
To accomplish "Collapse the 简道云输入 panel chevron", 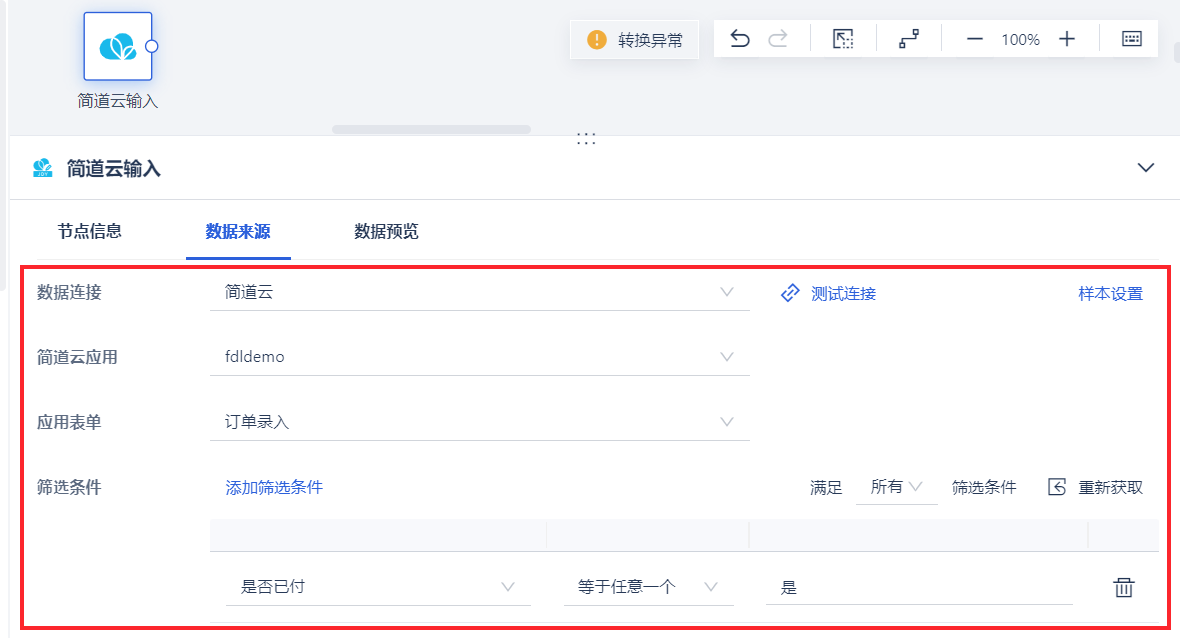I will [x=1146, y=168].
